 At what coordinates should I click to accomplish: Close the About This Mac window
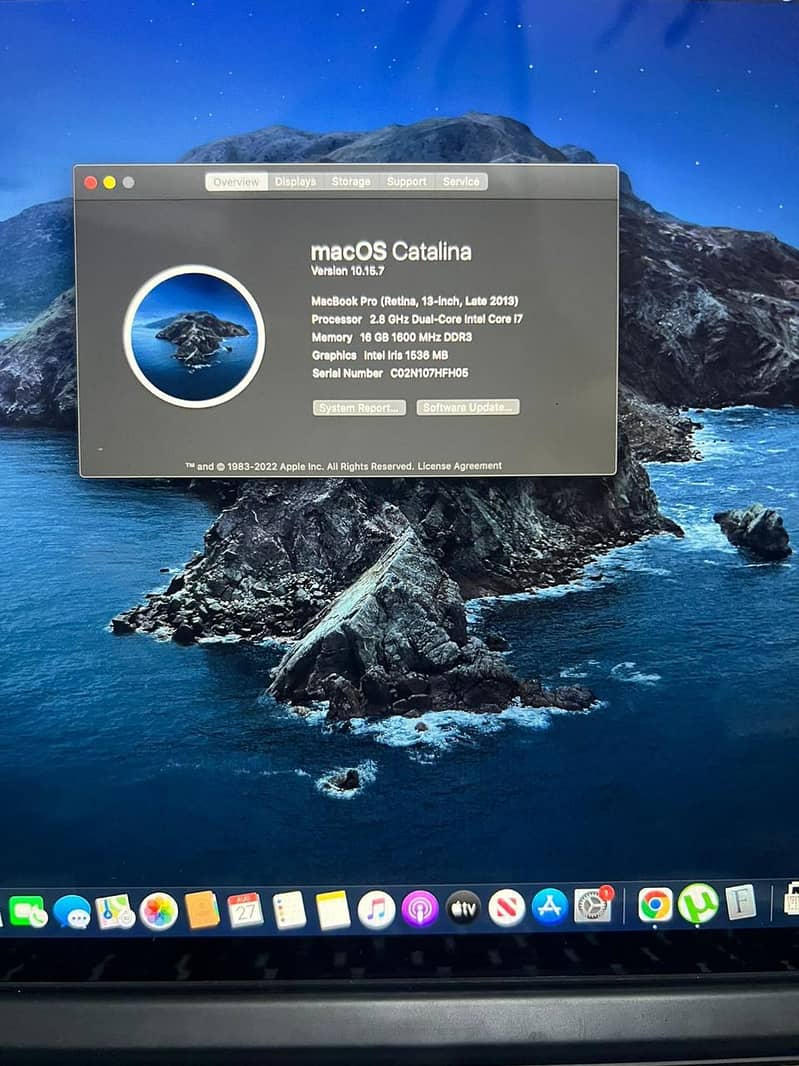tap(90, 182)
